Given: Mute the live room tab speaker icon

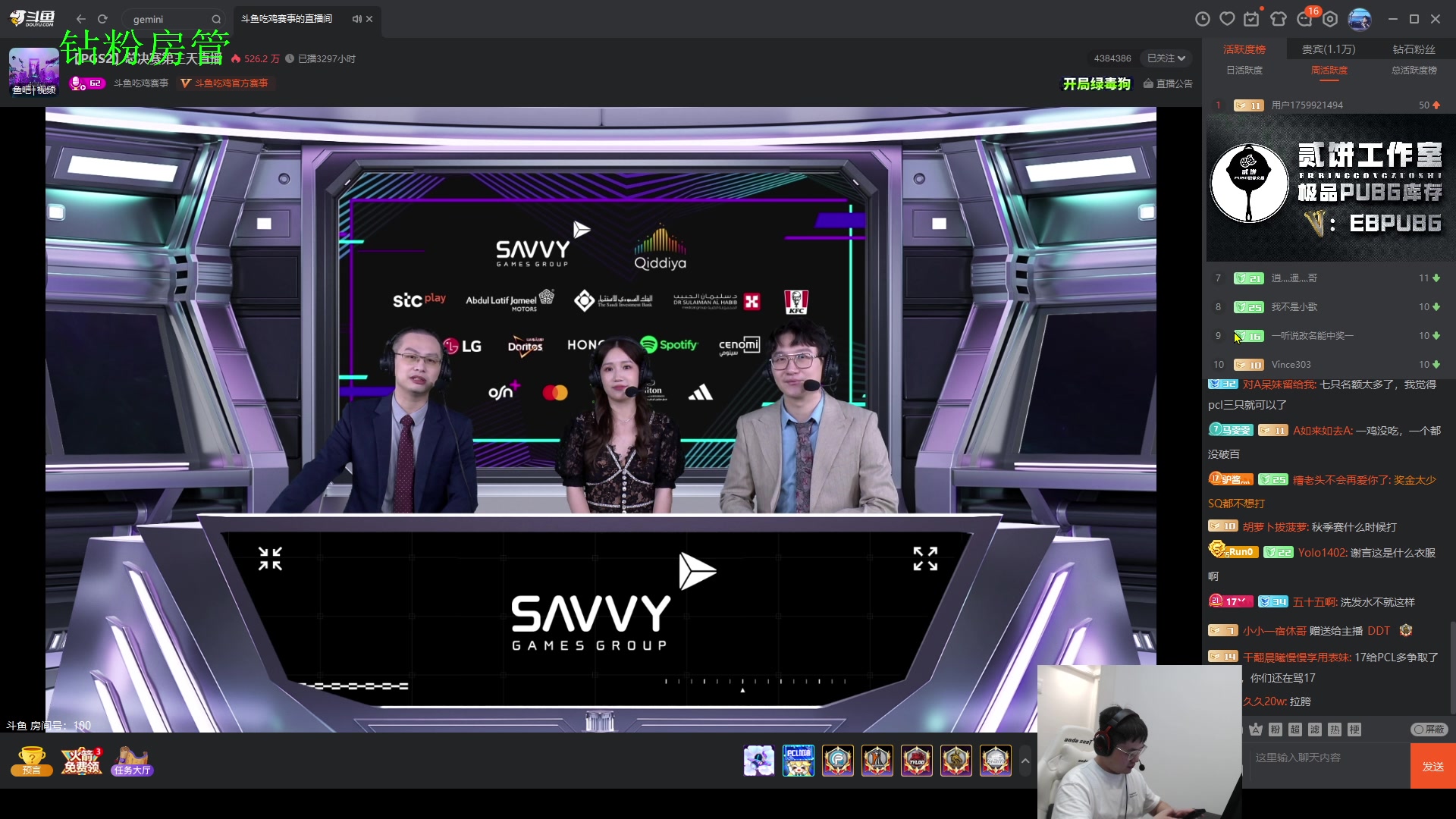Looking at the screenshot, I should click(x=356, y=19).
